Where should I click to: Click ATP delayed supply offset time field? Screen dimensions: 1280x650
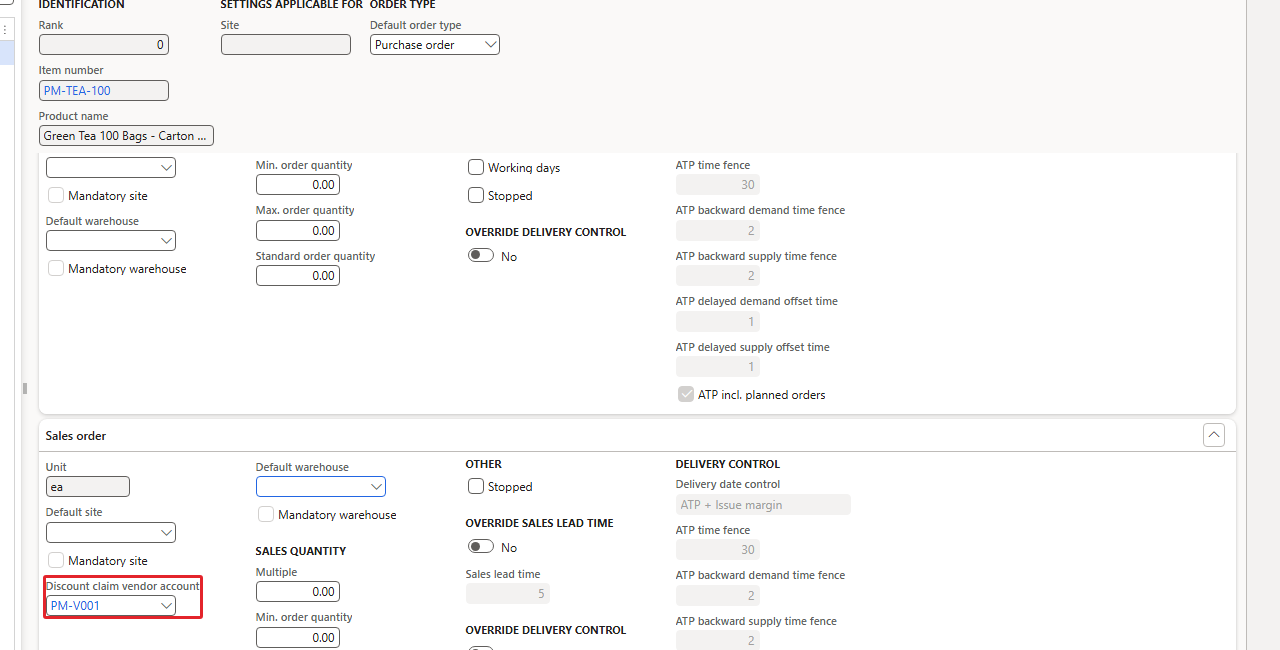pyautogui.click(x=718, y=367)
